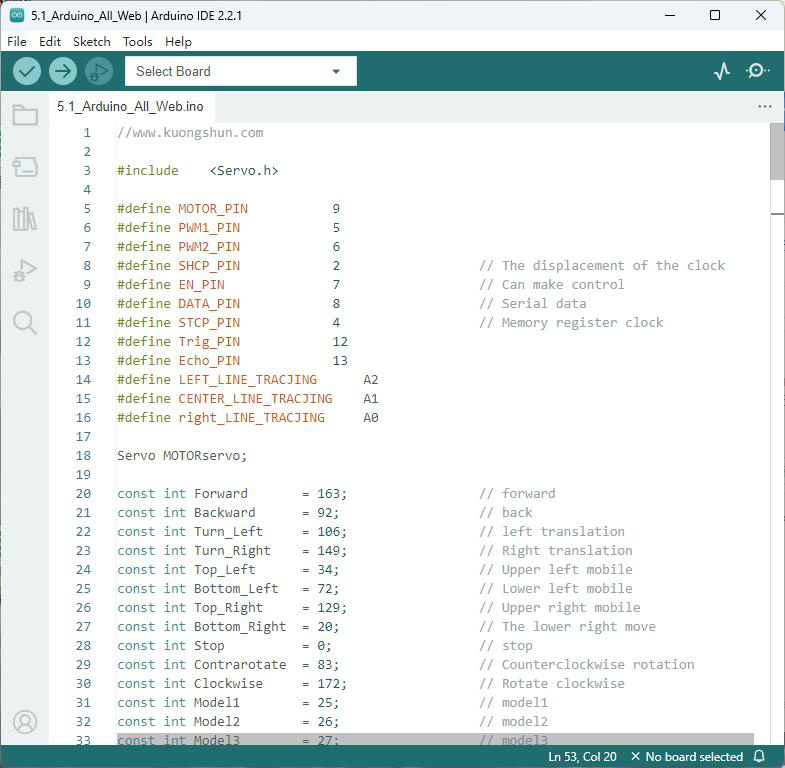785x768 pixels.
Task: Click 'Counterclockwise rotation' comment
Action: point(587,665)
